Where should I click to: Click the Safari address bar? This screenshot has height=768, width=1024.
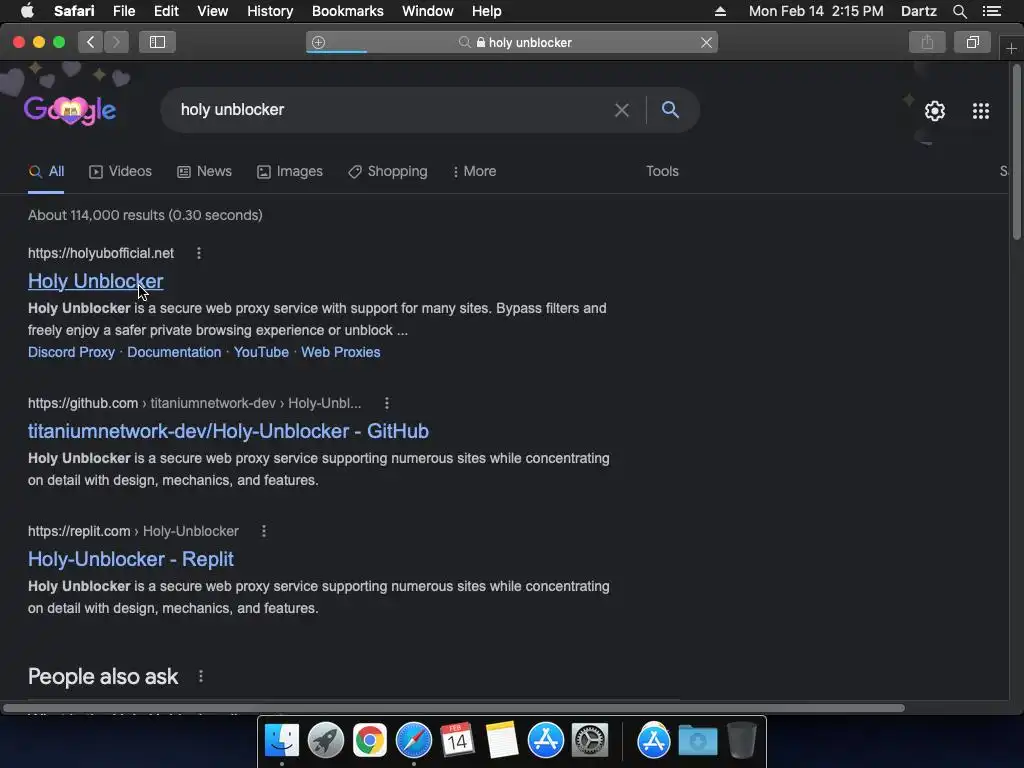pyautogui.click(x=511, y=42)
